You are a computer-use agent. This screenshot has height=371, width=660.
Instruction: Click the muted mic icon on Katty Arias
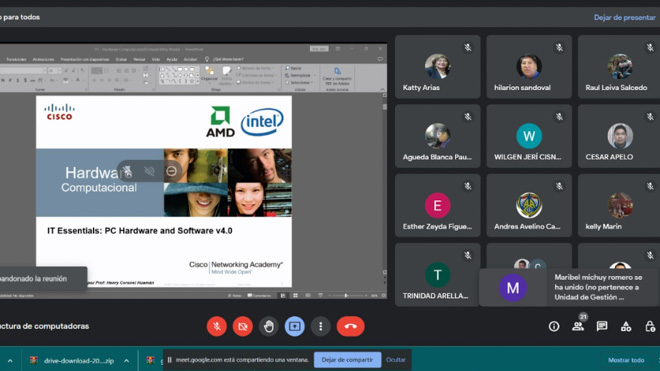click(x=468, y=48)
